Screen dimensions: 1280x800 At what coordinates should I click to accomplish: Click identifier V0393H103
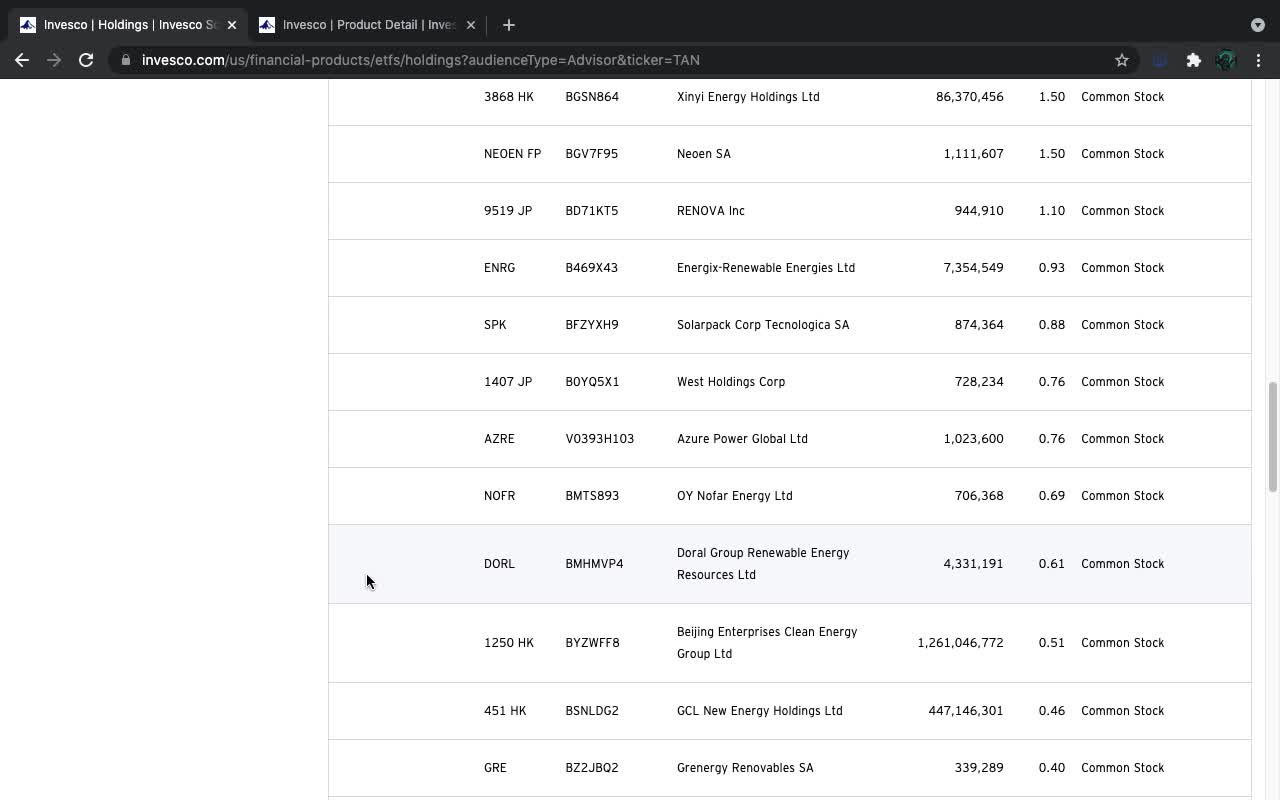600,439
